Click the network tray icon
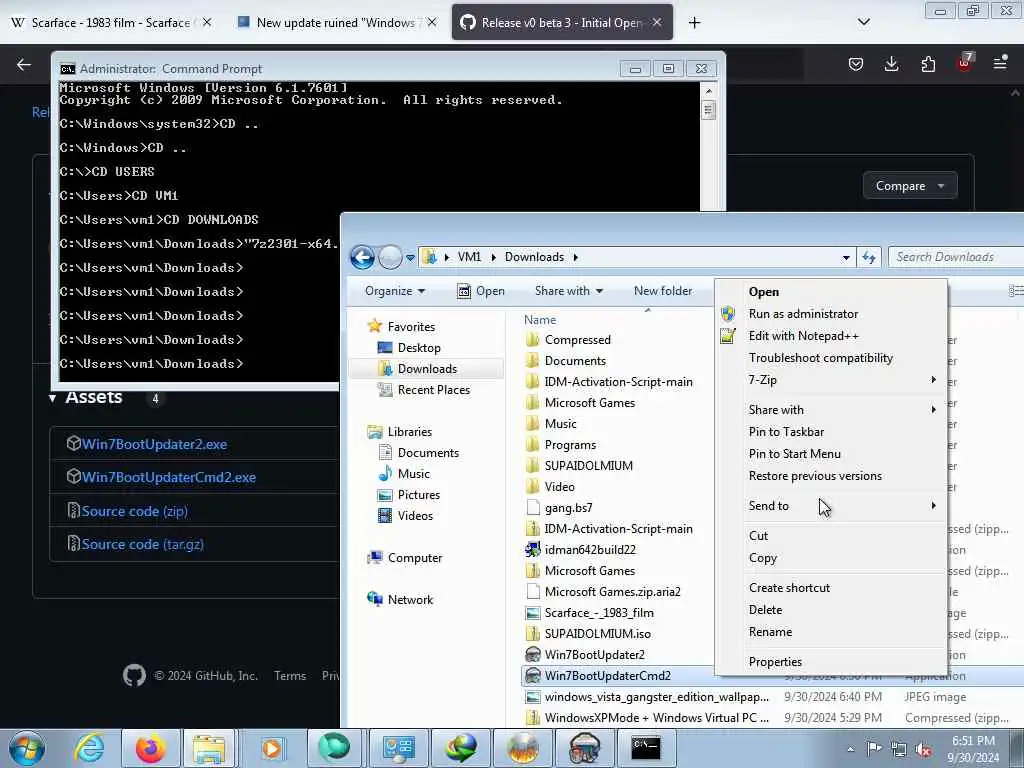Screen dimensions: 1024x768 (x=899, y=749)
